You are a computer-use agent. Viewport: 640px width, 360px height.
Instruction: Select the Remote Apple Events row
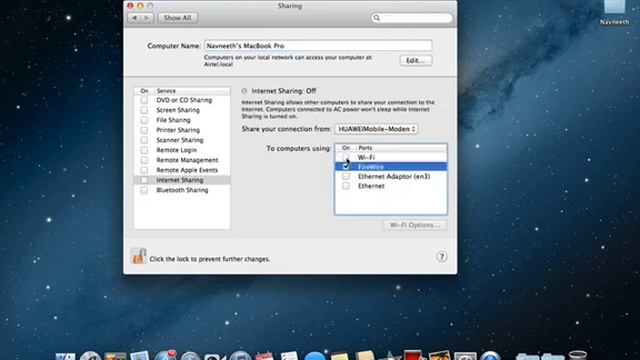coord(182,170)
